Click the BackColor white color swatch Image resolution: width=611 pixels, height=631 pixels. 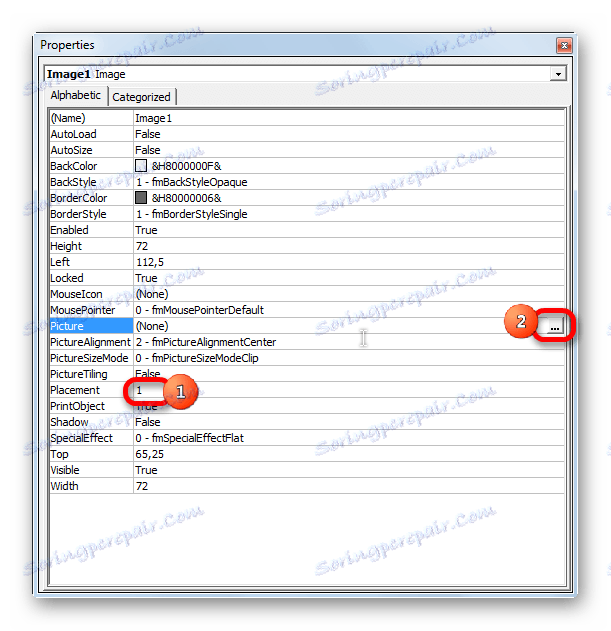(x=141, y=165)
